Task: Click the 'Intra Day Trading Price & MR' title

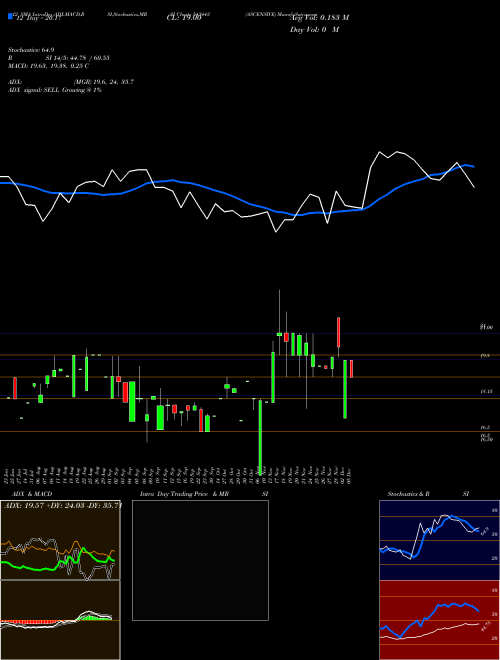Action: pos(184,494)
